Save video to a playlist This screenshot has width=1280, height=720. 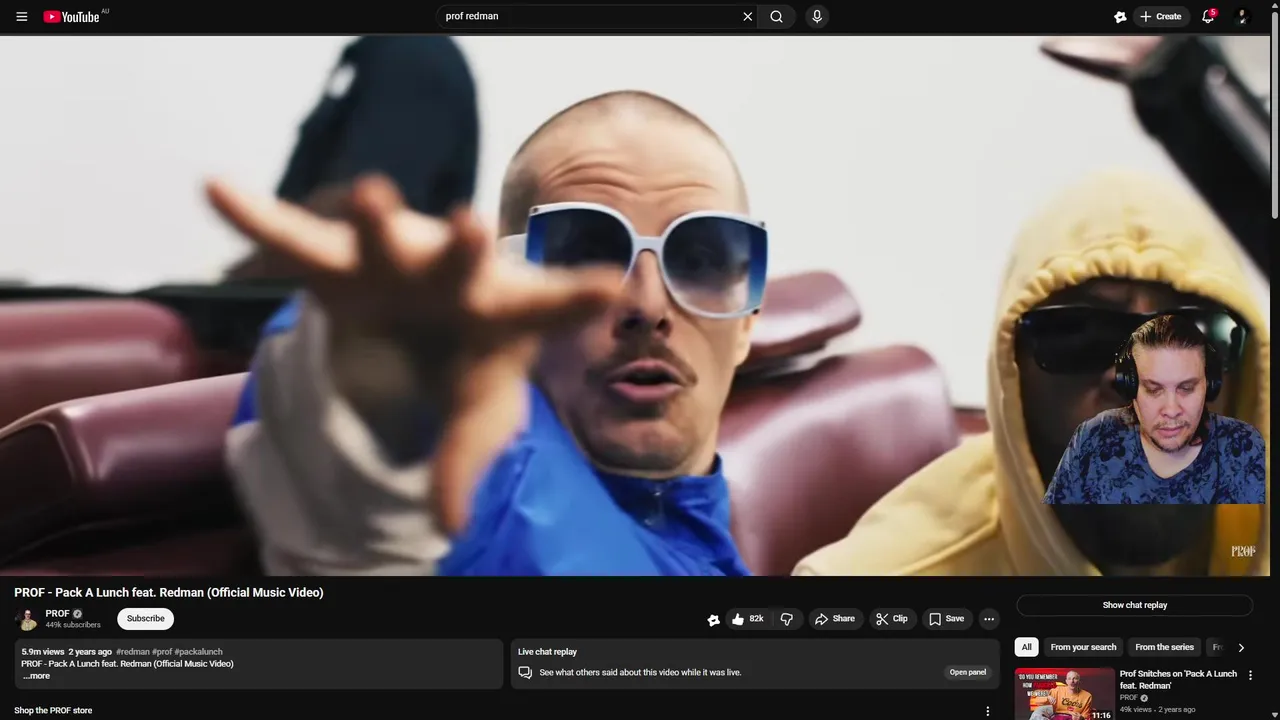pos(946,619)
